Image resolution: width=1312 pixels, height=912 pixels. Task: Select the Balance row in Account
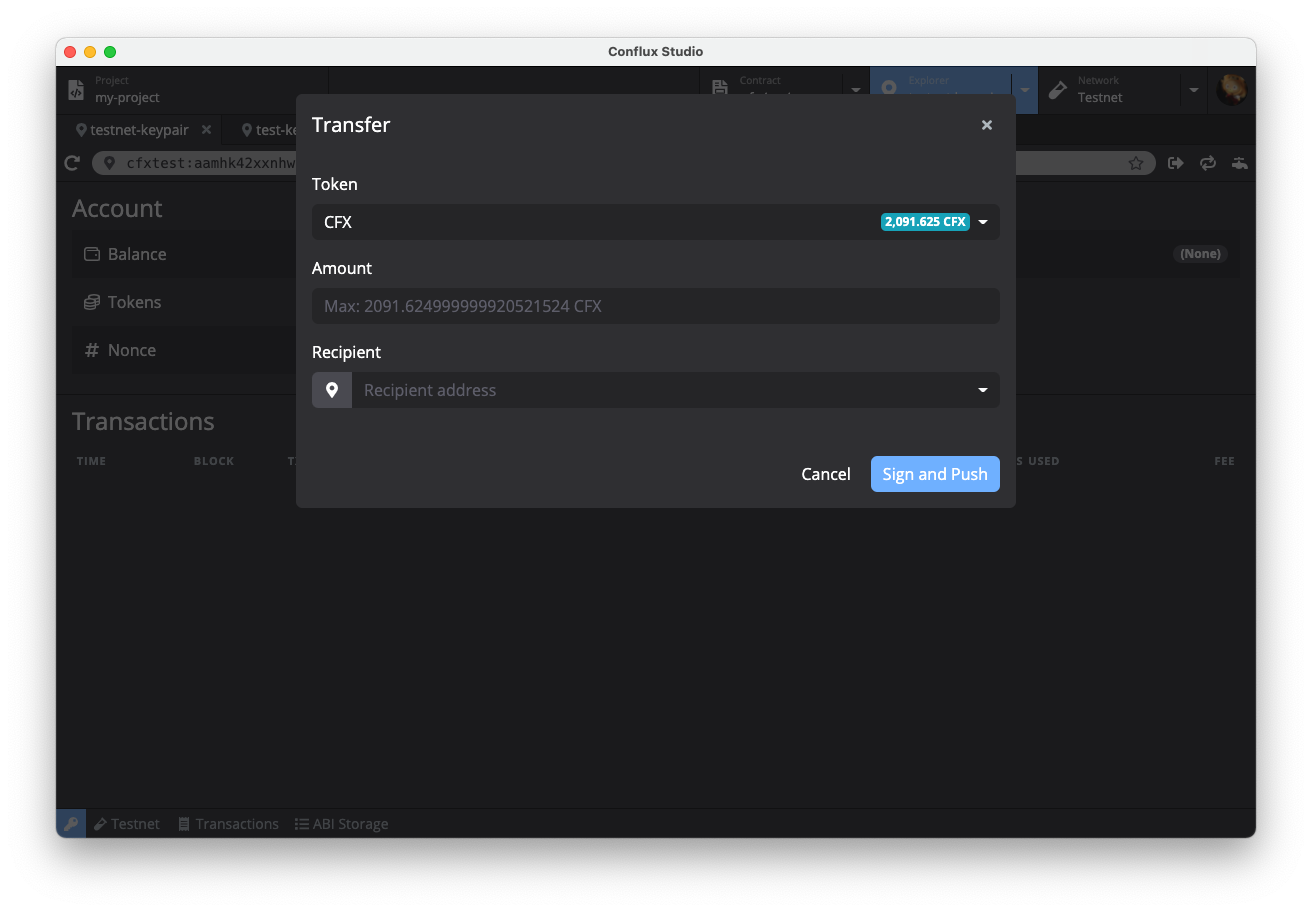pyautogui.click(x=656, y=254)
